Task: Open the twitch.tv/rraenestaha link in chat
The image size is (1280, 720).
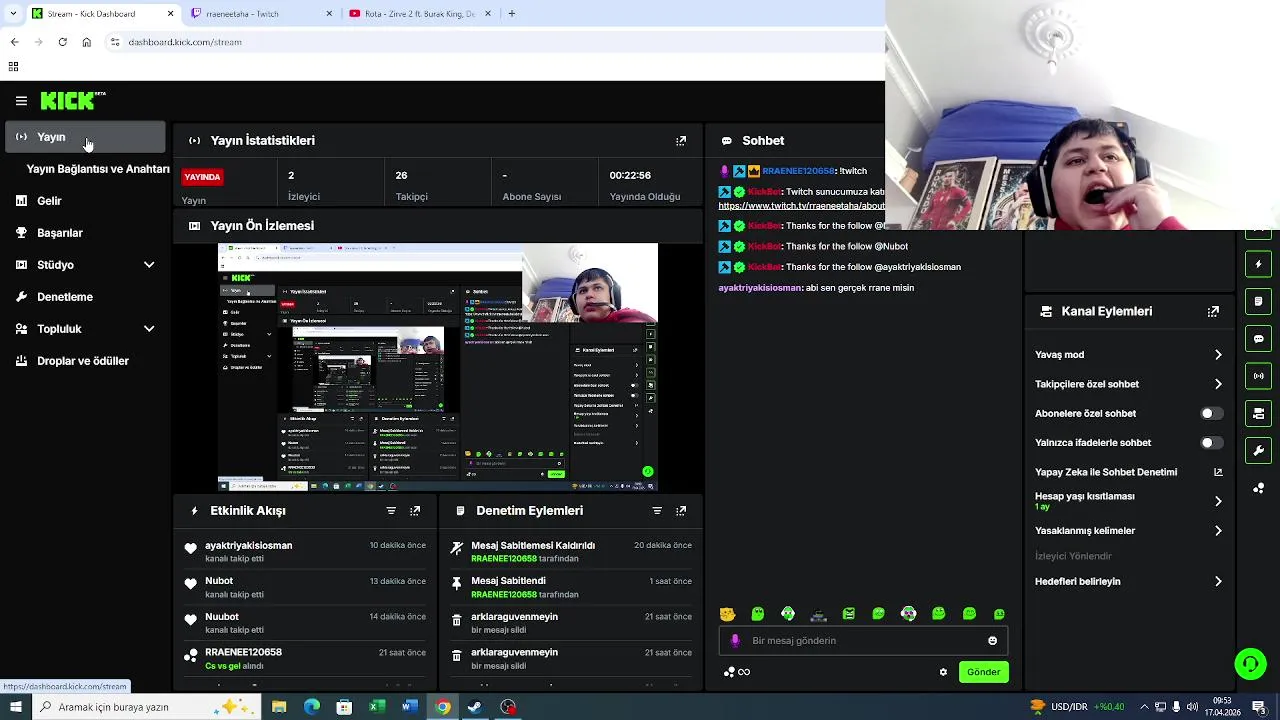Action: pyautogui.click(x=801, y=206)
